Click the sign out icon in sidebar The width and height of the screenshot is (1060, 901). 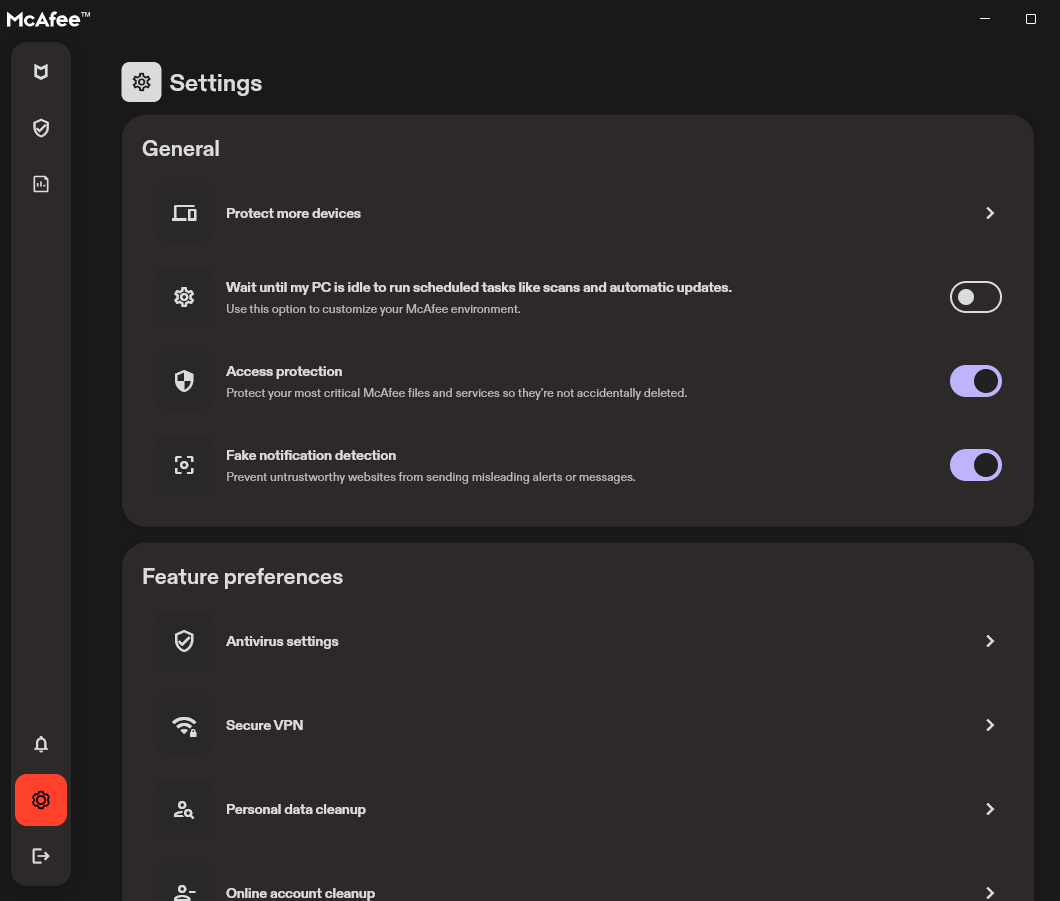click(41, 856)
